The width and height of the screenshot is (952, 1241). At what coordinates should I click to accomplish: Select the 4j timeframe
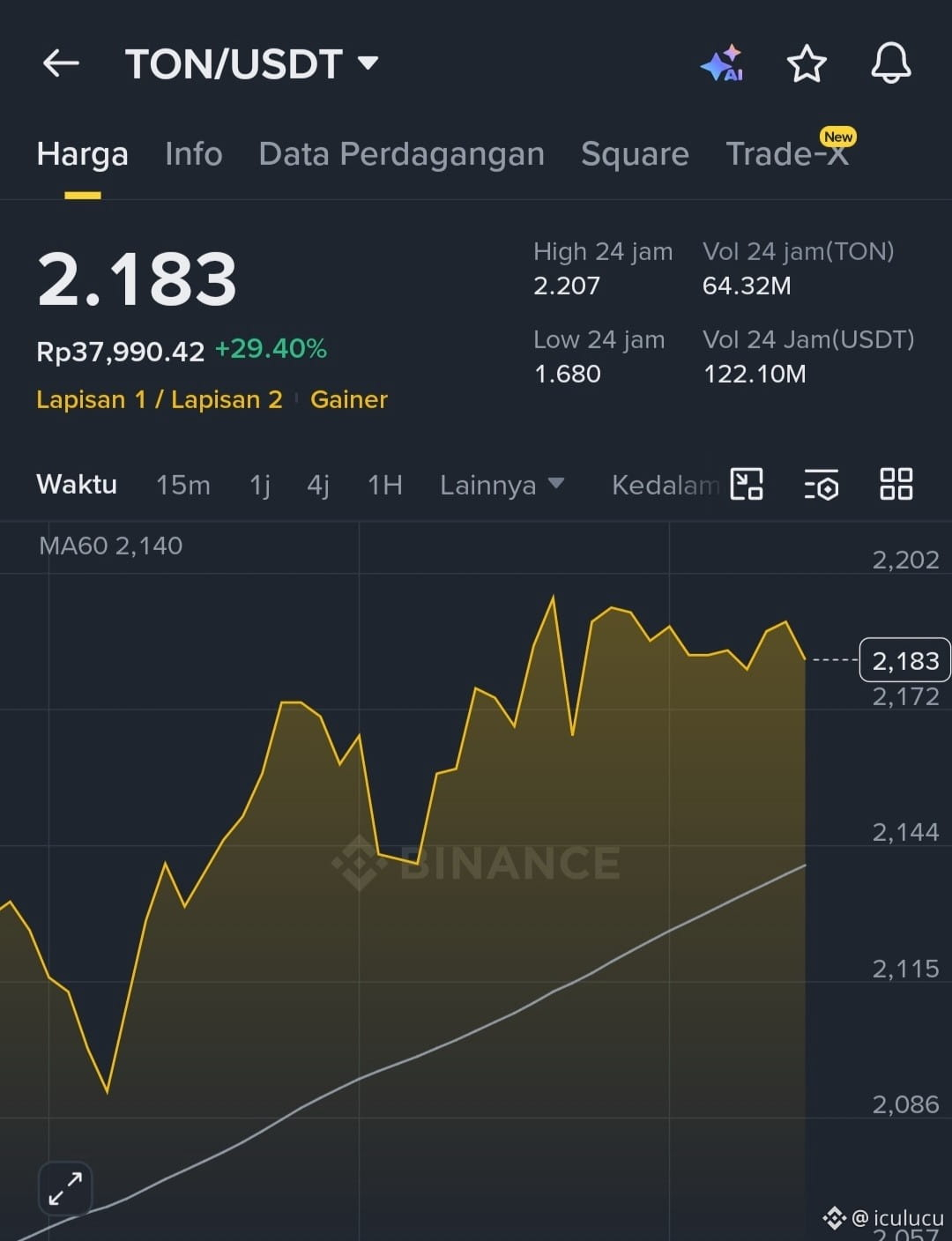click(x=318, y=485)
